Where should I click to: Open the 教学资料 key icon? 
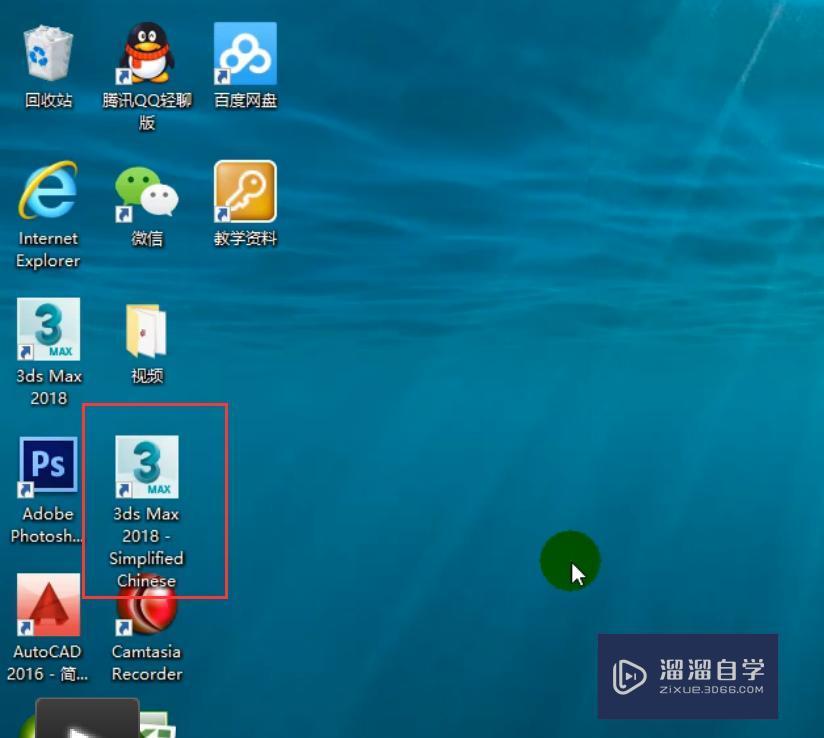[x=245, y=191]
